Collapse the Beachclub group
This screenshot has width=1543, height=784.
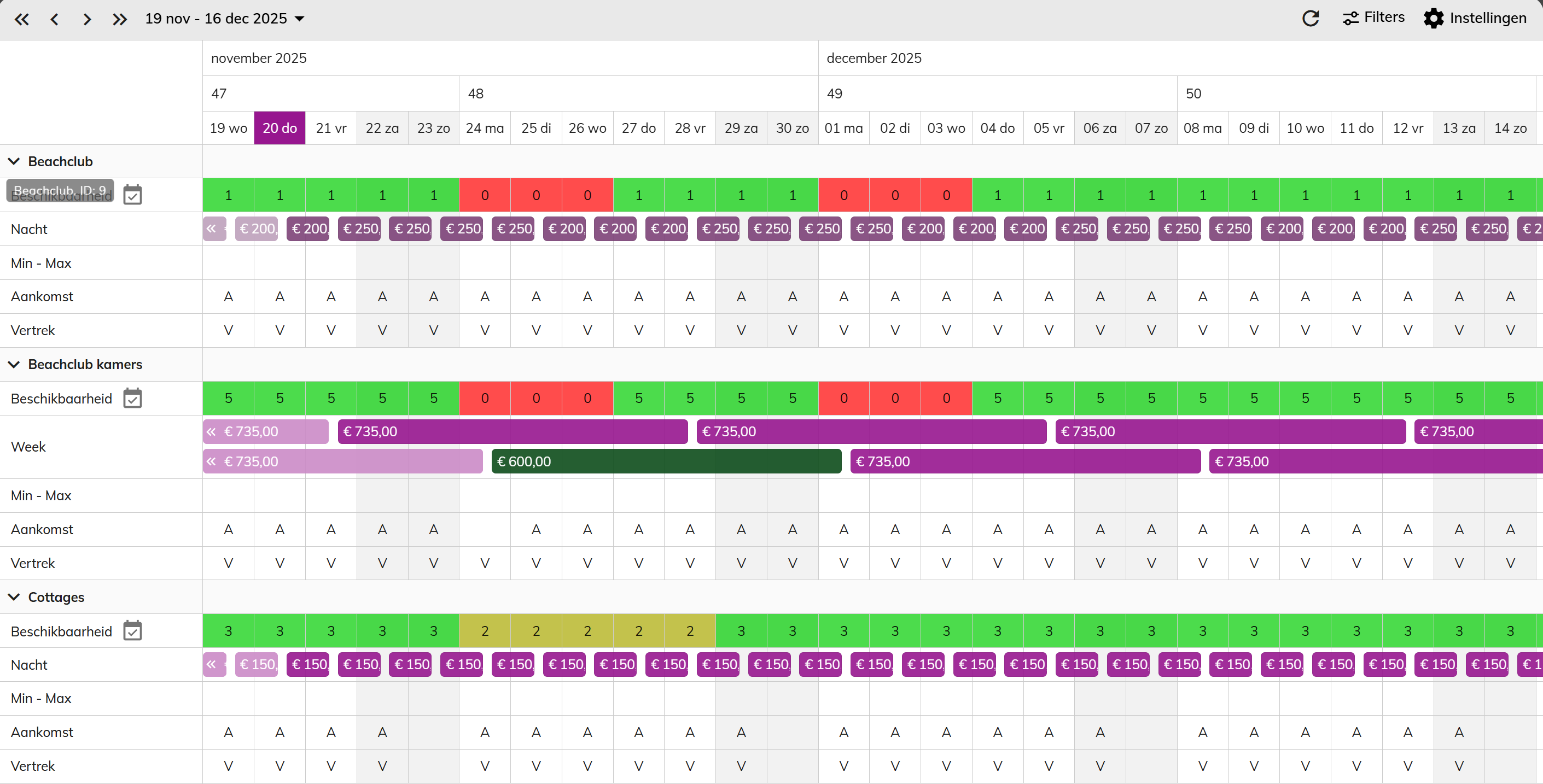tap(14, 161)
